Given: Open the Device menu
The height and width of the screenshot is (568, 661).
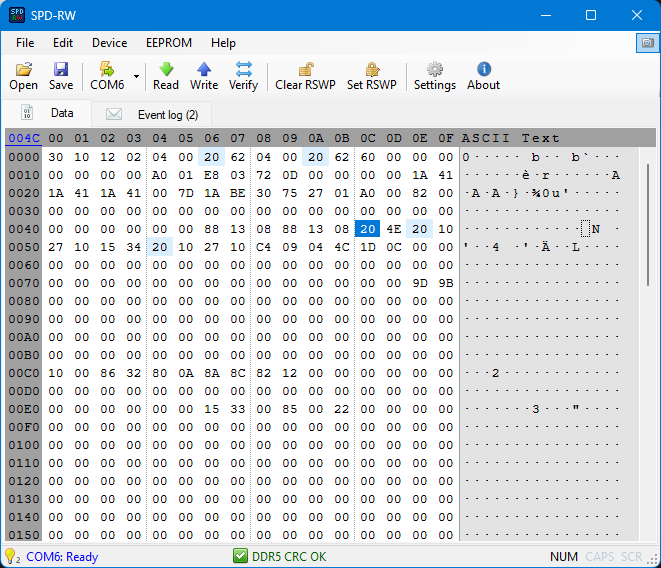Looking at the screenshot, I should (x=110, y=43).
